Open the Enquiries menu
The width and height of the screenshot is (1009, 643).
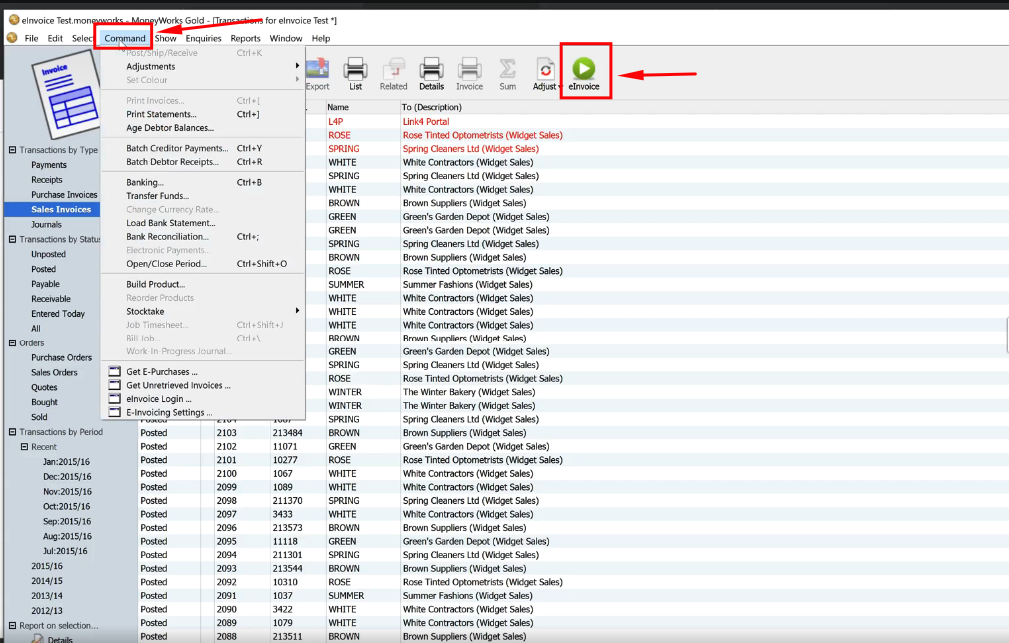tap(203, 38)
